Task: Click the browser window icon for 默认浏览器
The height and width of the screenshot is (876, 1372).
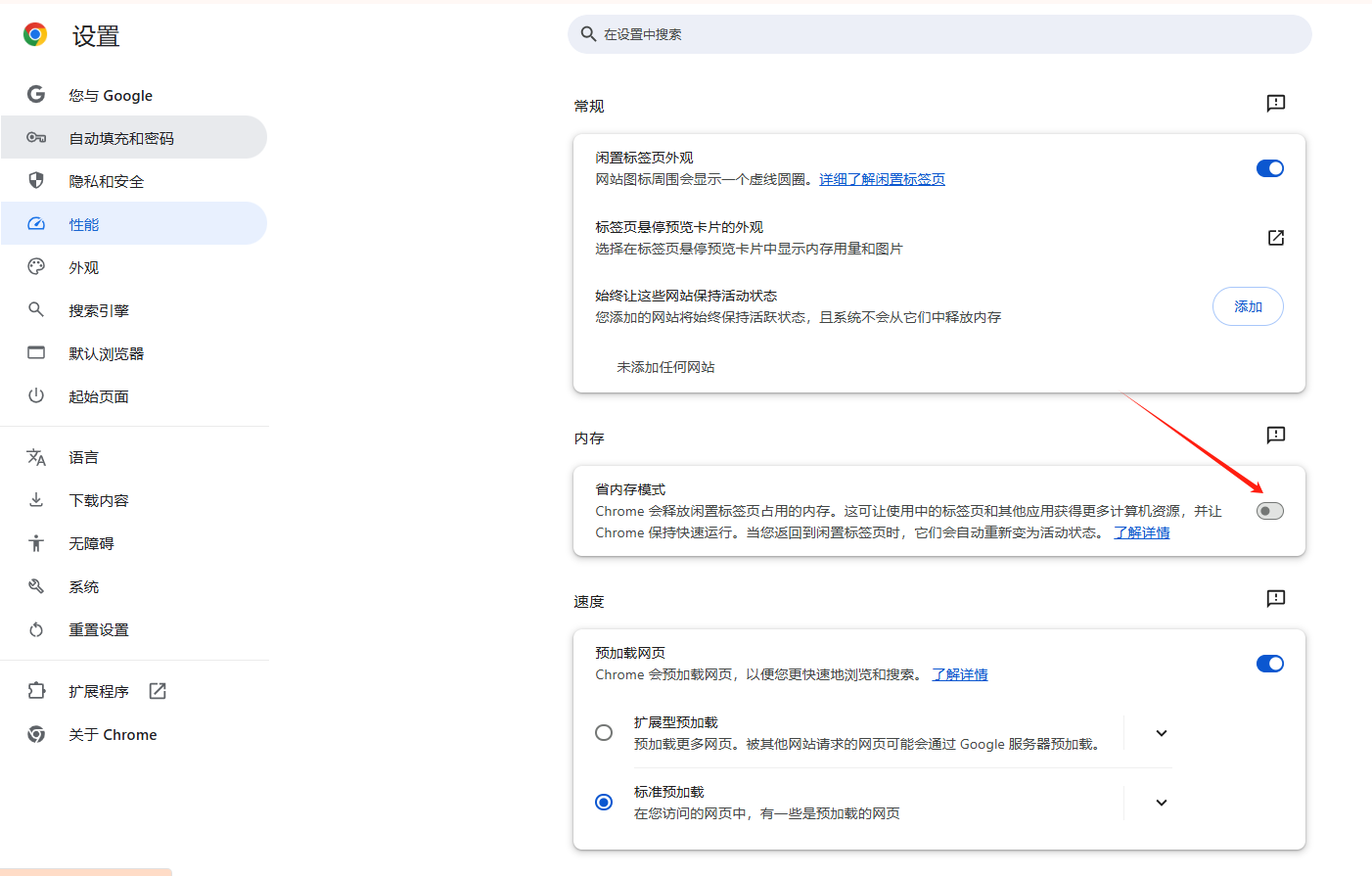Action: click(36, 352)
